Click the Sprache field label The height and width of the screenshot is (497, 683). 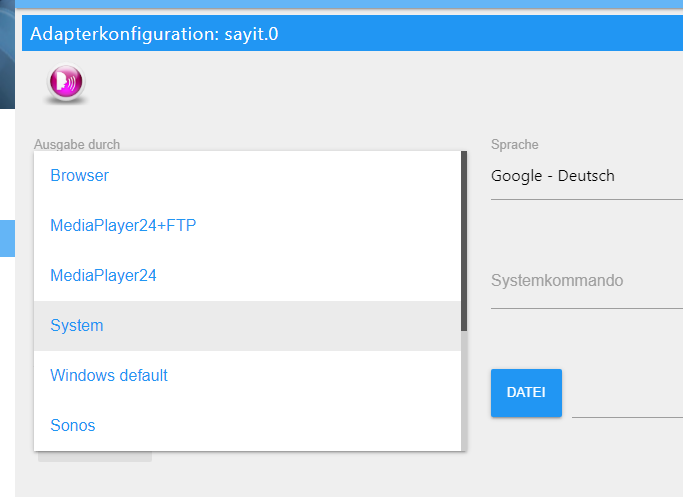click(515, 145)
